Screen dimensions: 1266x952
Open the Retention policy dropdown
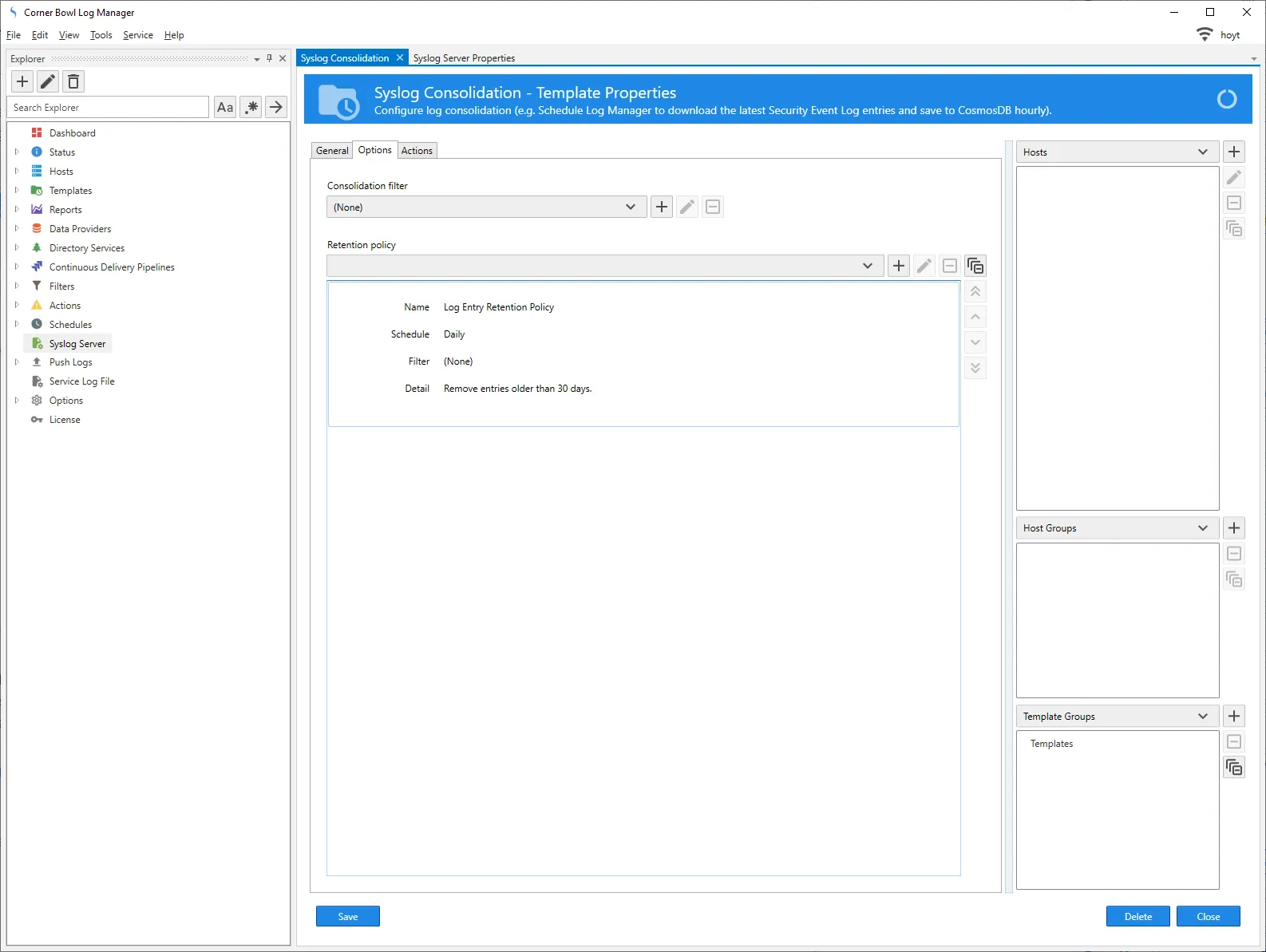tap(605, 266)
